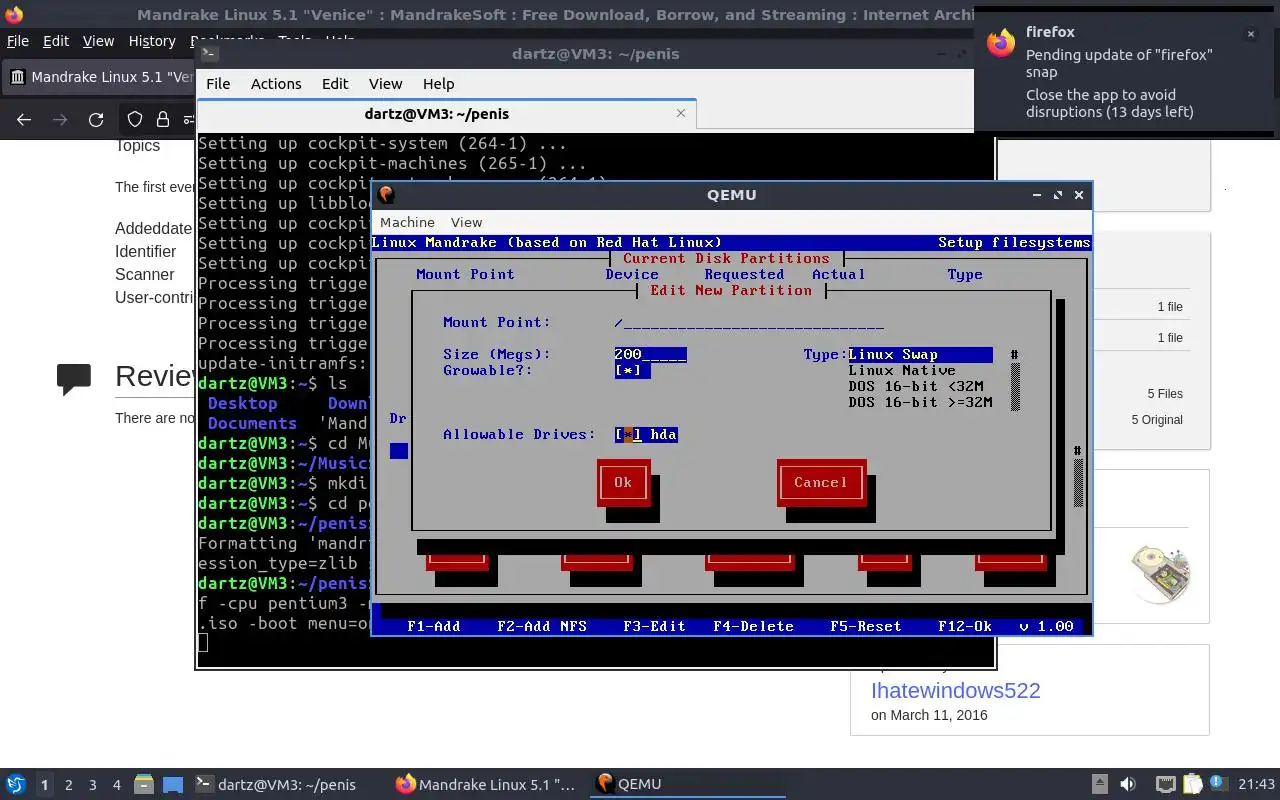Open terminal Help menu
Image resolution: width=1280 pixels, height=800 pixels.
[438, 84]
